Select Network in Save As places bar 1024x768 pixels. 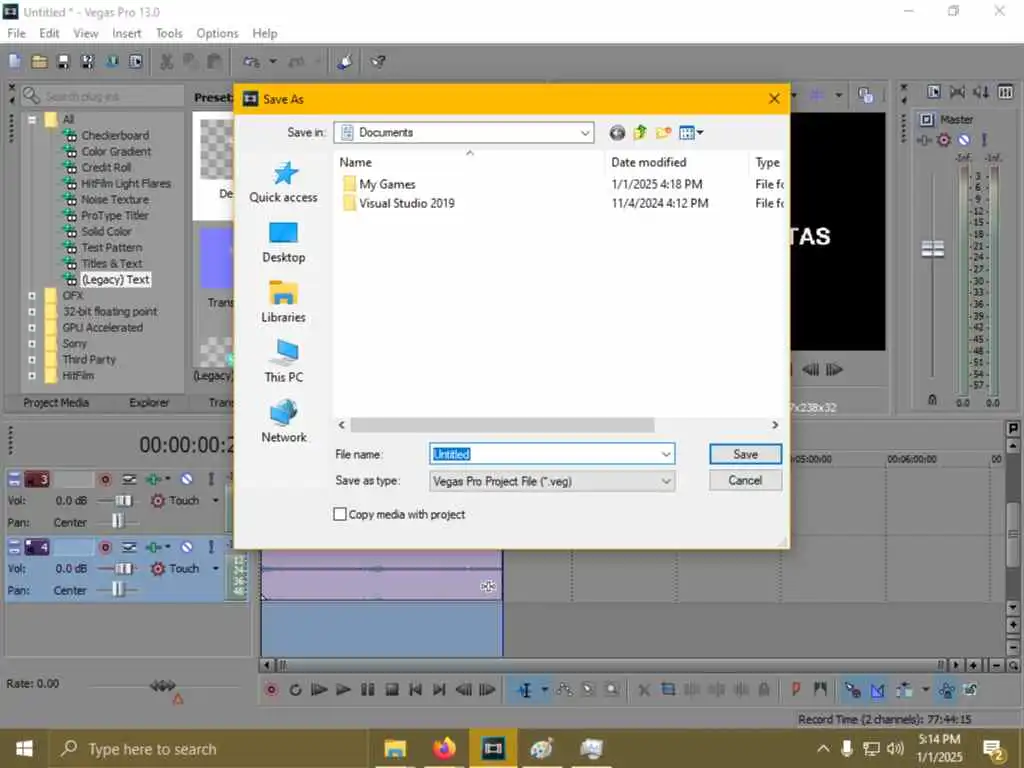tap(283, 421)
